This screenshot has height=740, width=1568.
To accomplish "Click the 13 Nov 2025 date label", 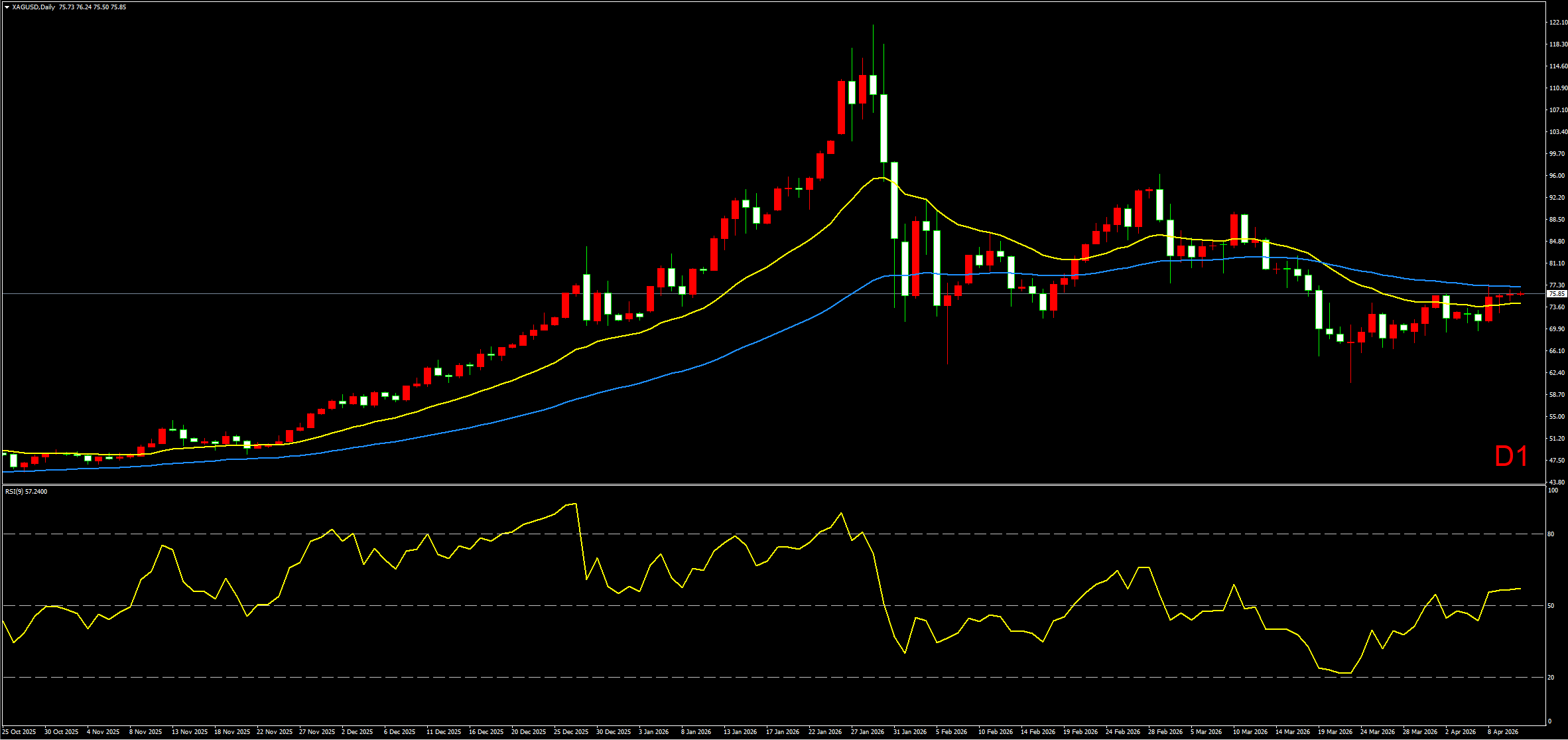I will pyautogui.click(x=190, y=732).
